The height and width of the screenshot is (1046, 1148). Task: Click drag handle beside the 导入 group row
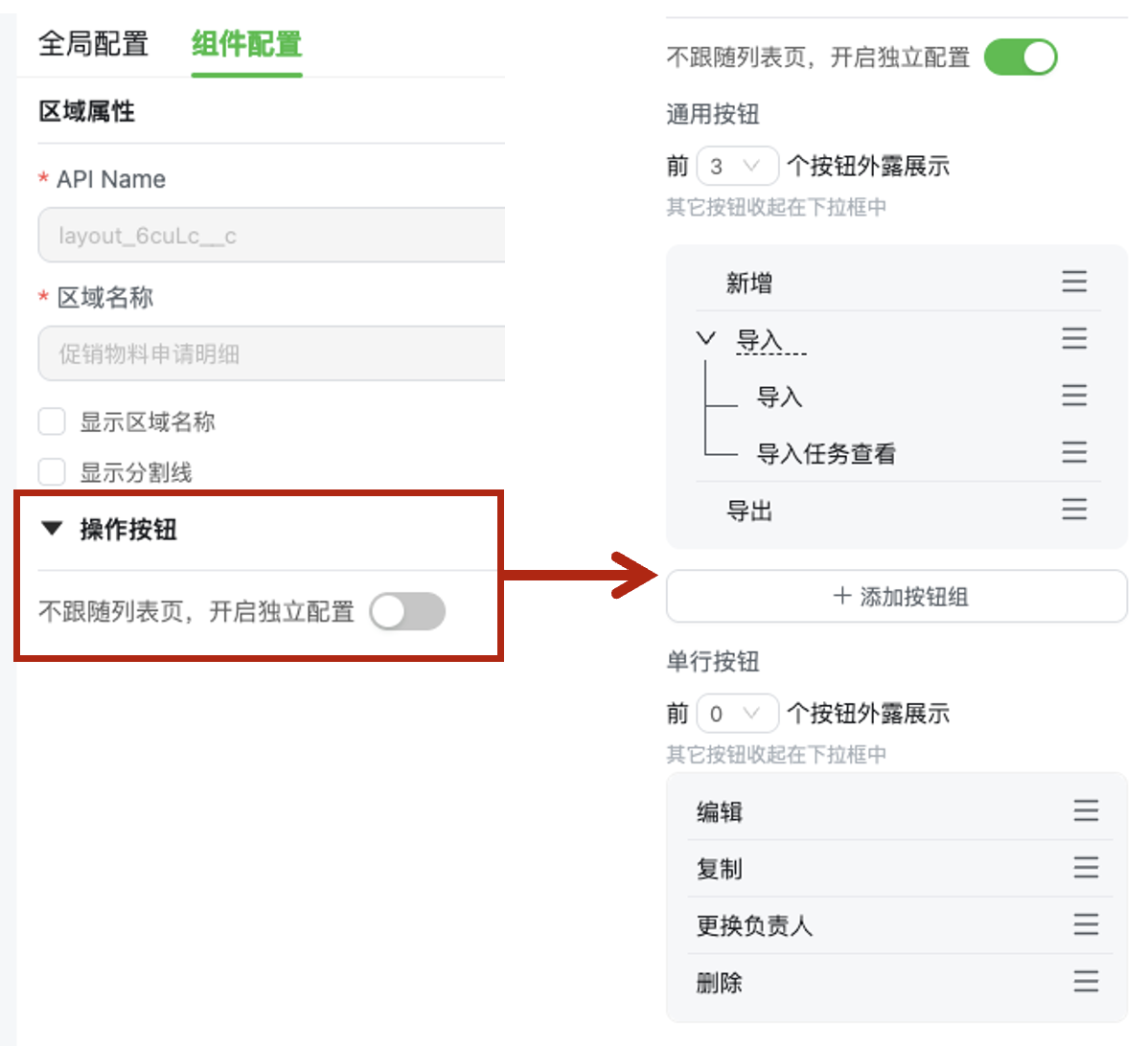(x=1074, y=338)
